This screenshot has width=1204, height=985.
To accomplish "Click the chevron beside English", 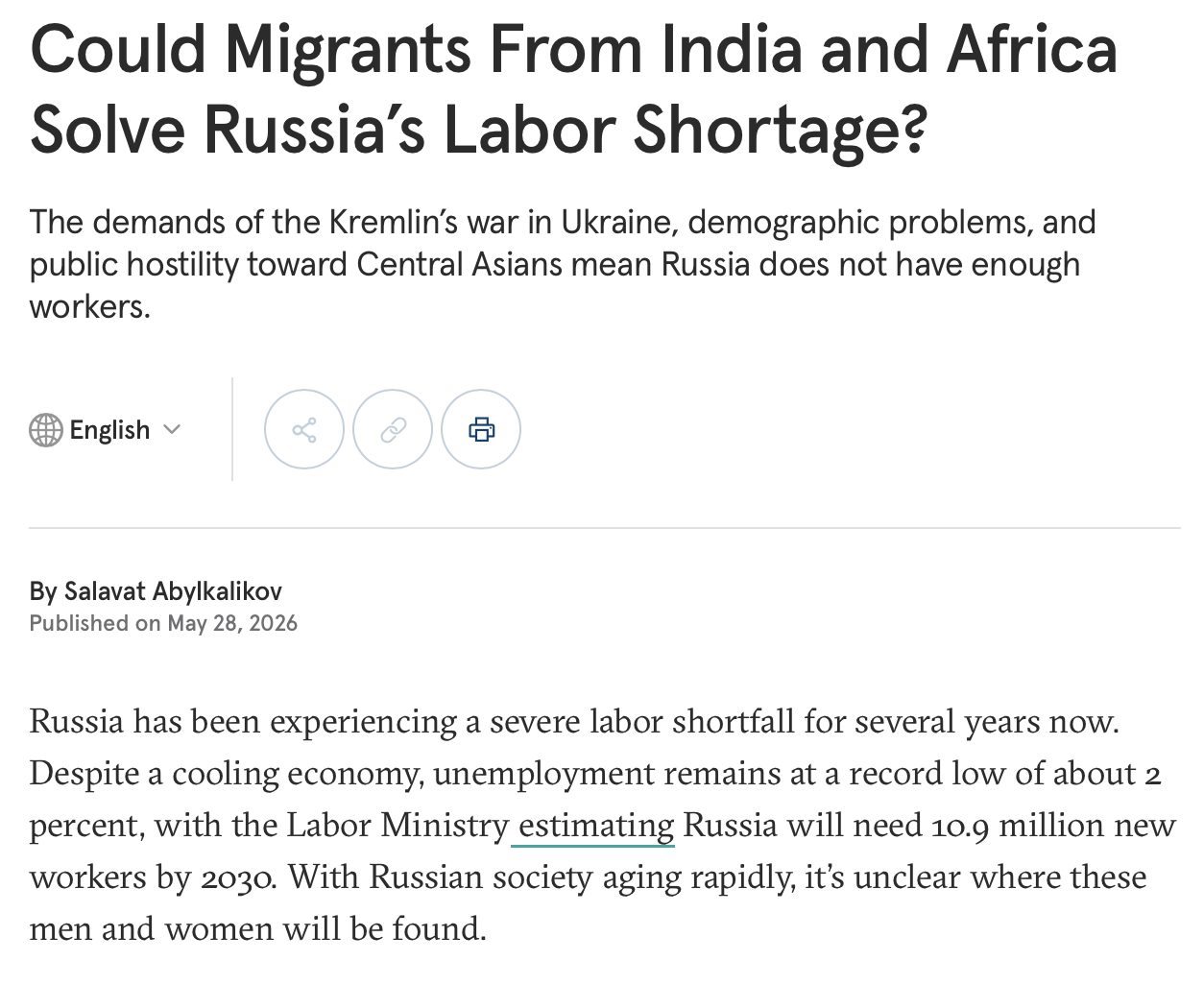I will [x=172, y=429].
